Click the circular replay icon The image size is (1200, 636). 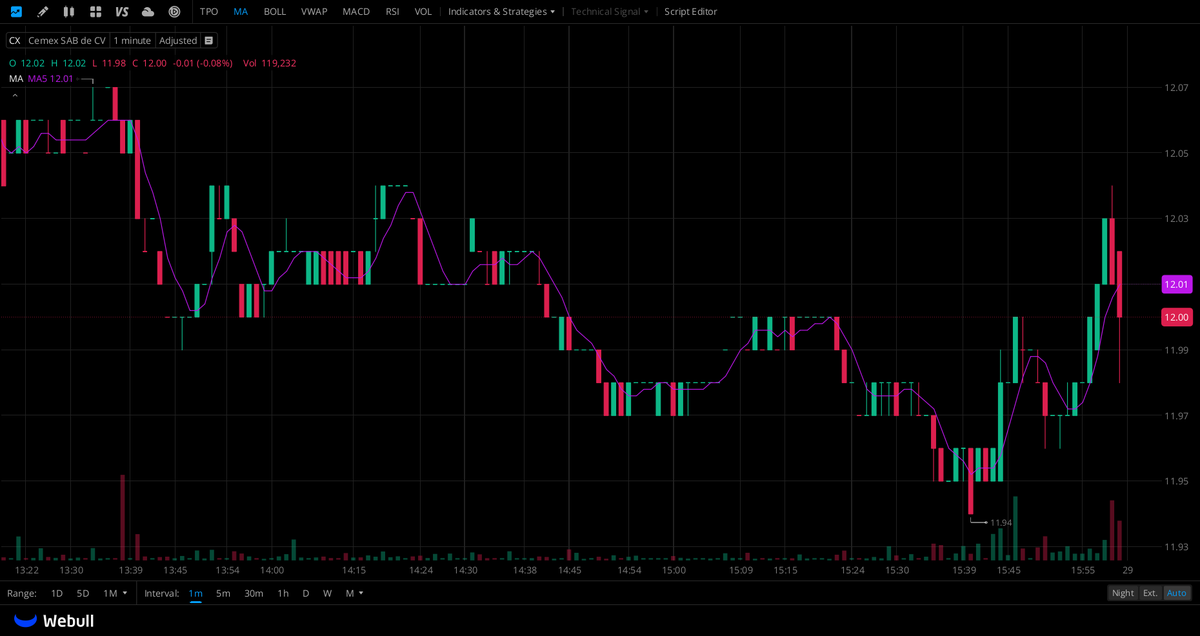coord(174,12)
